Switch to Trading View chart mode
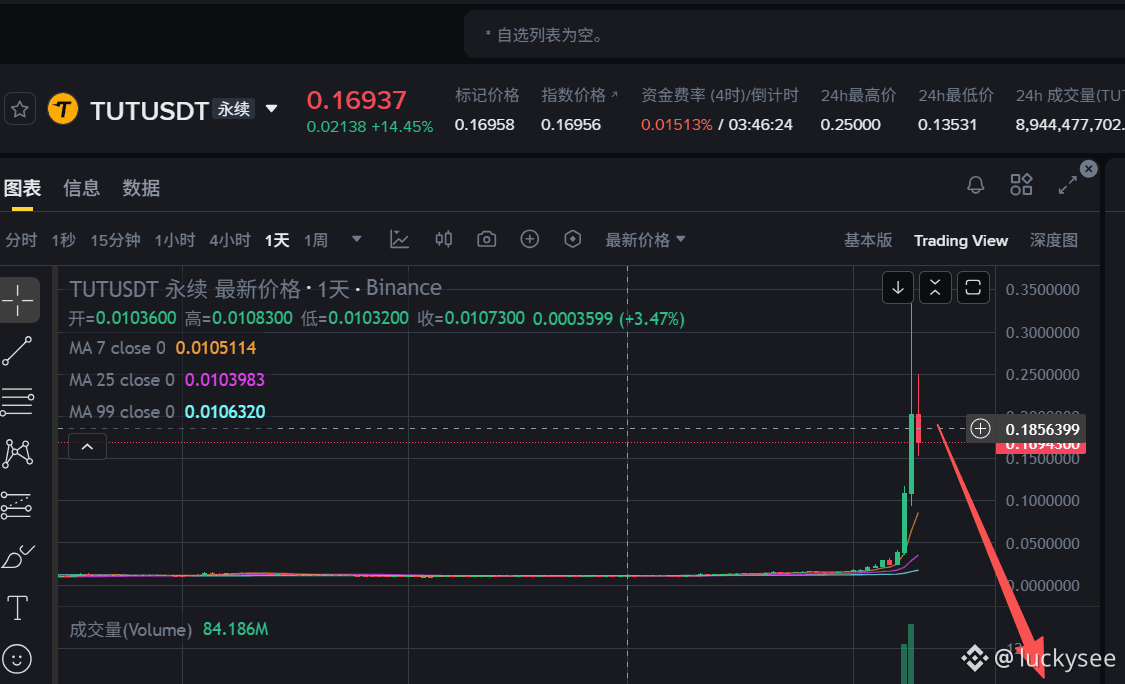The height and width of the screenshot is (684, 1125). coord(961,240)
